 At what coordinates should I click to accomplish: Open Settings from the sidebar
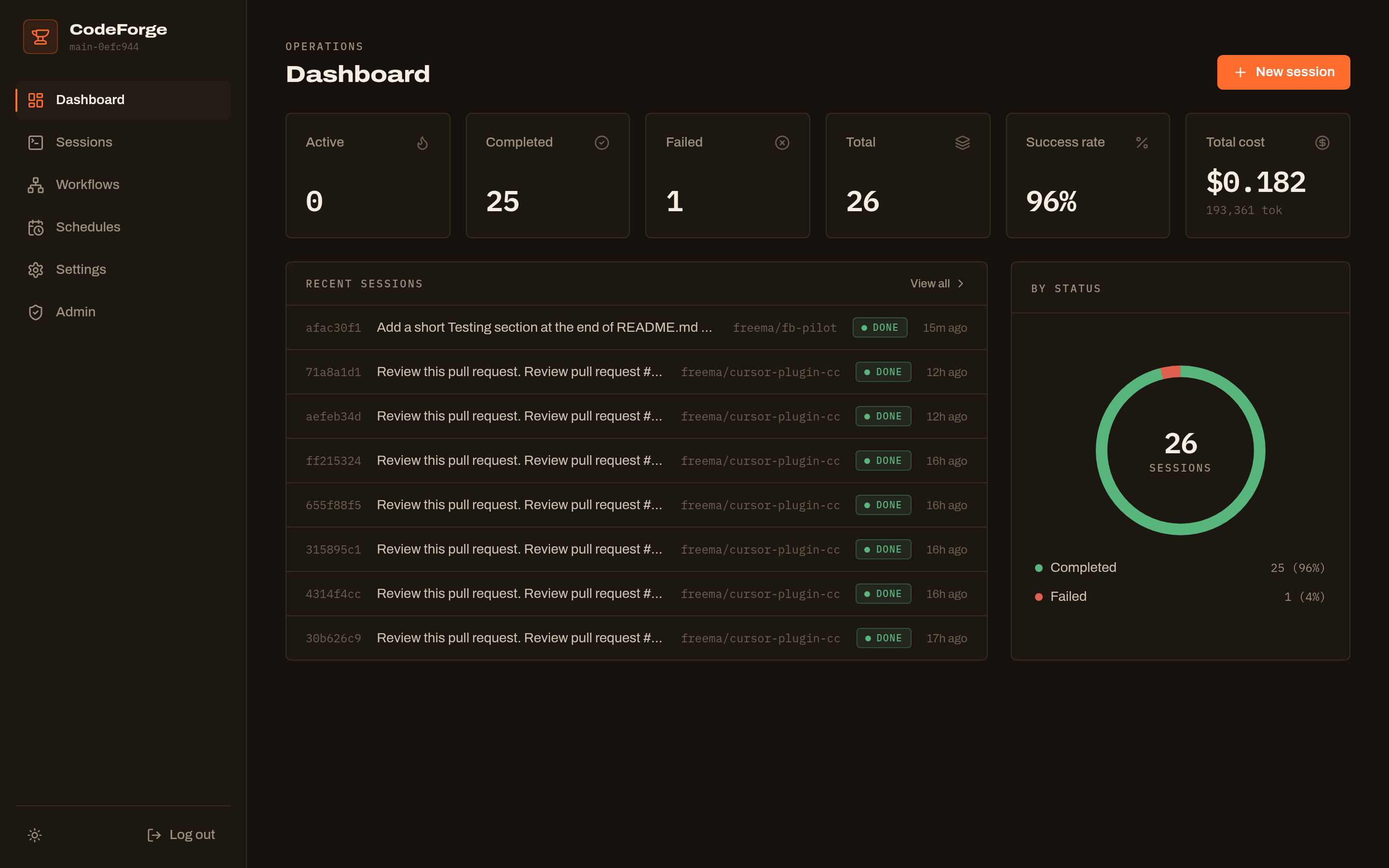pos(123,270)
